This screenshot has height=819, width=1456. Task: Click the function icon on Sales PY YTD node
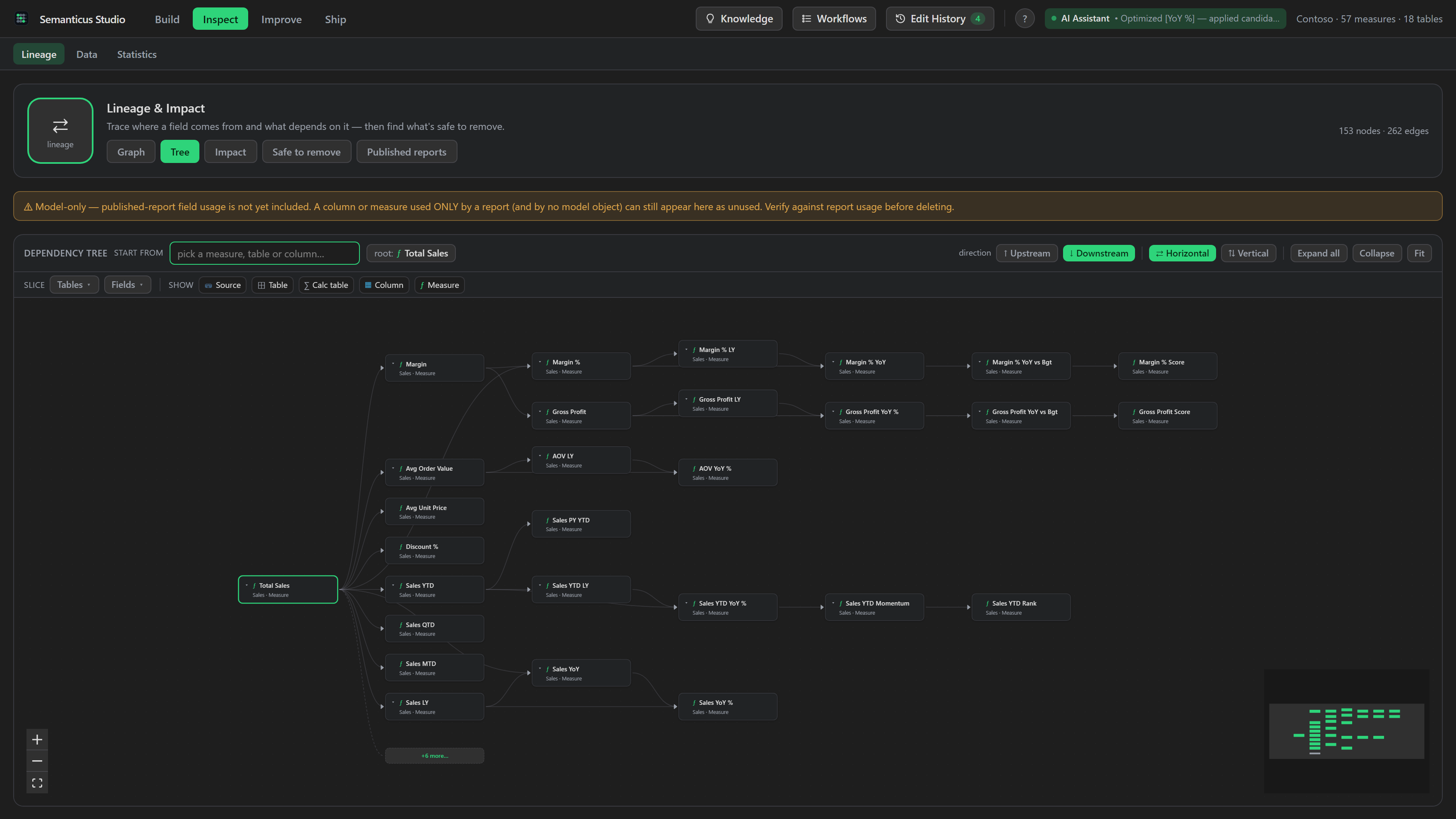click(548, 520)
